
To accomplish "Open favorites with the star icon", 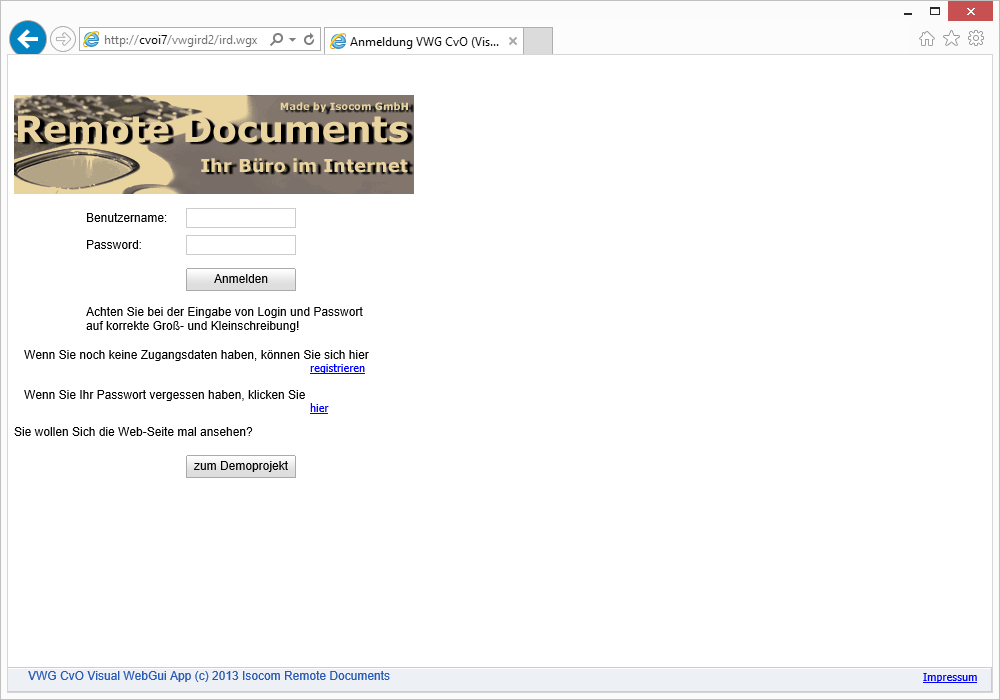I will click(951, 39).
